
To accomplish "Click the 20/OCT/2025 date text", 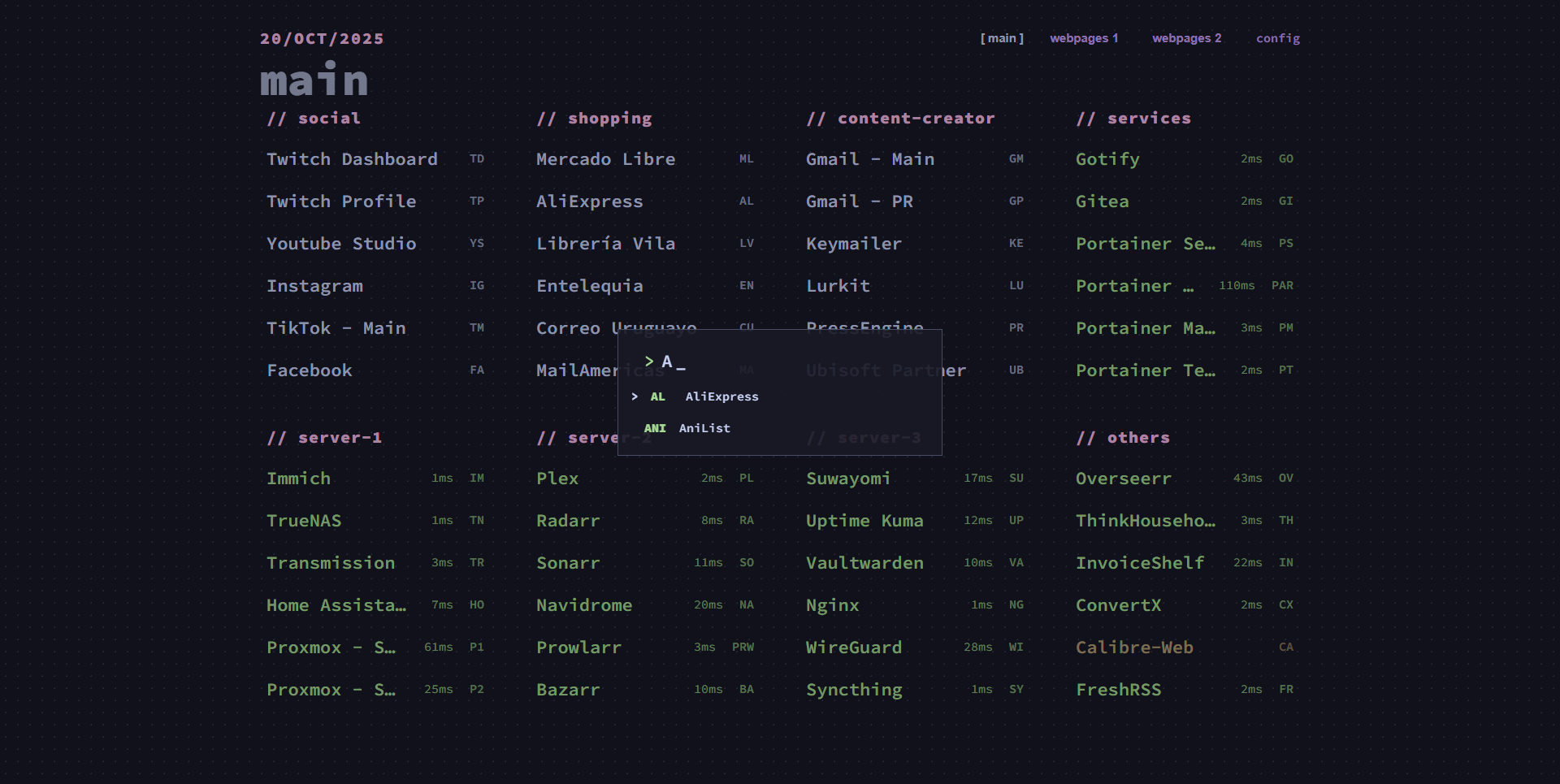I will click(x=322, y=39).
